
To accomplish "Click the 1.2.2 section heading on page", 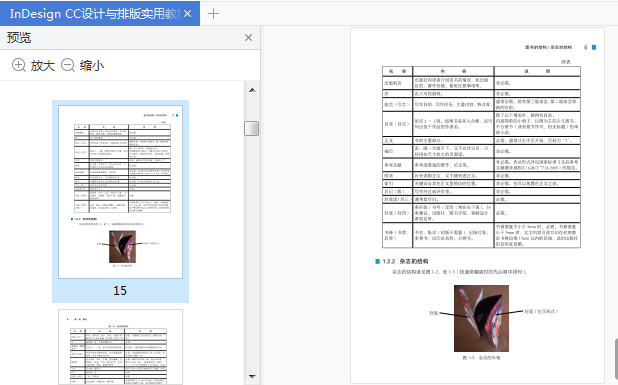I will point(402,261).
